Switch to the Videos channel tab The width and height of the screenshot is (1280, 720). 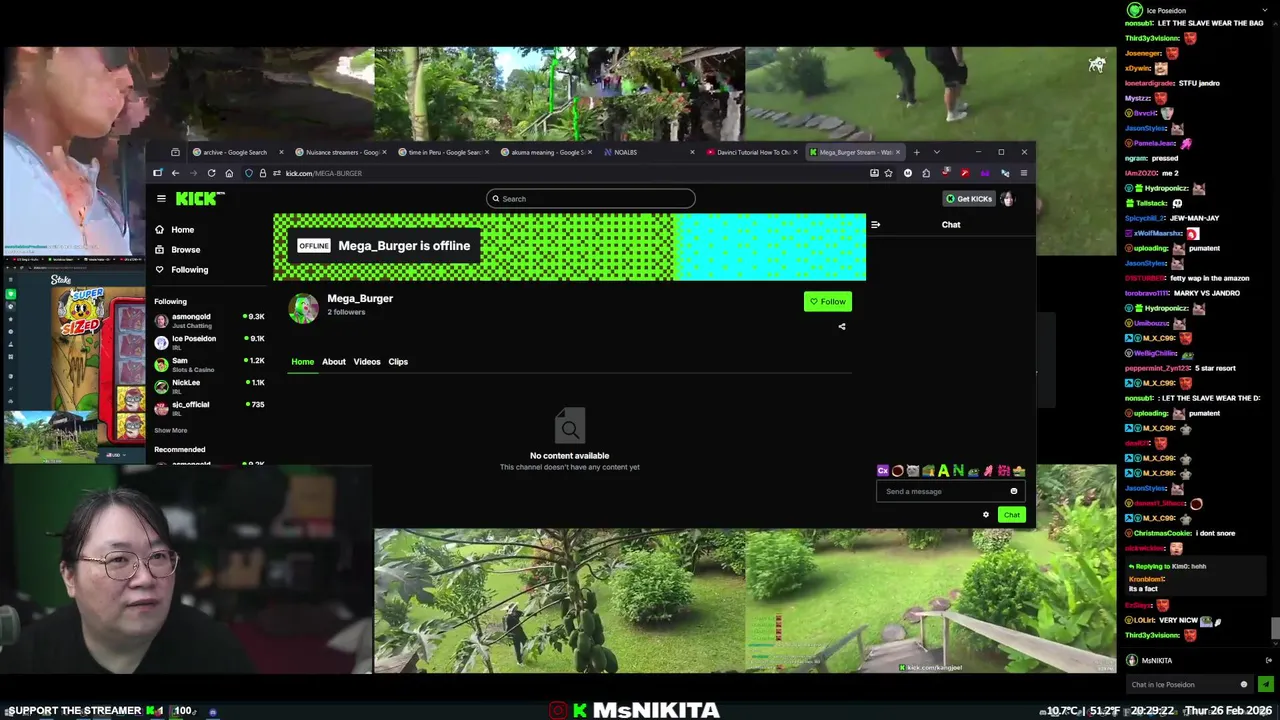(367, 362)
